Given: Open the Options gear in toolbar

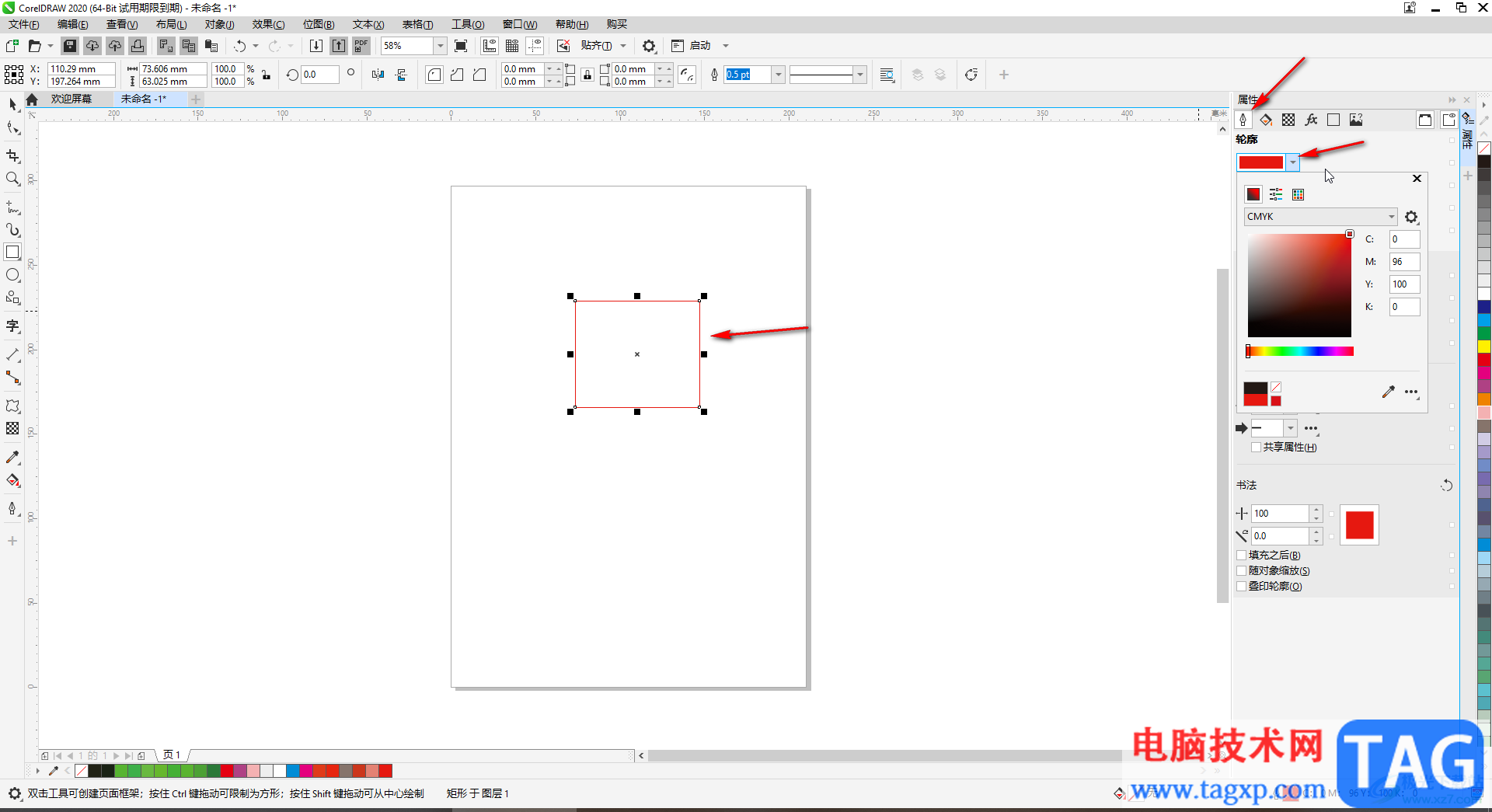Looking at the screenshot, I should pyautogui.click(x=649, y=46).
